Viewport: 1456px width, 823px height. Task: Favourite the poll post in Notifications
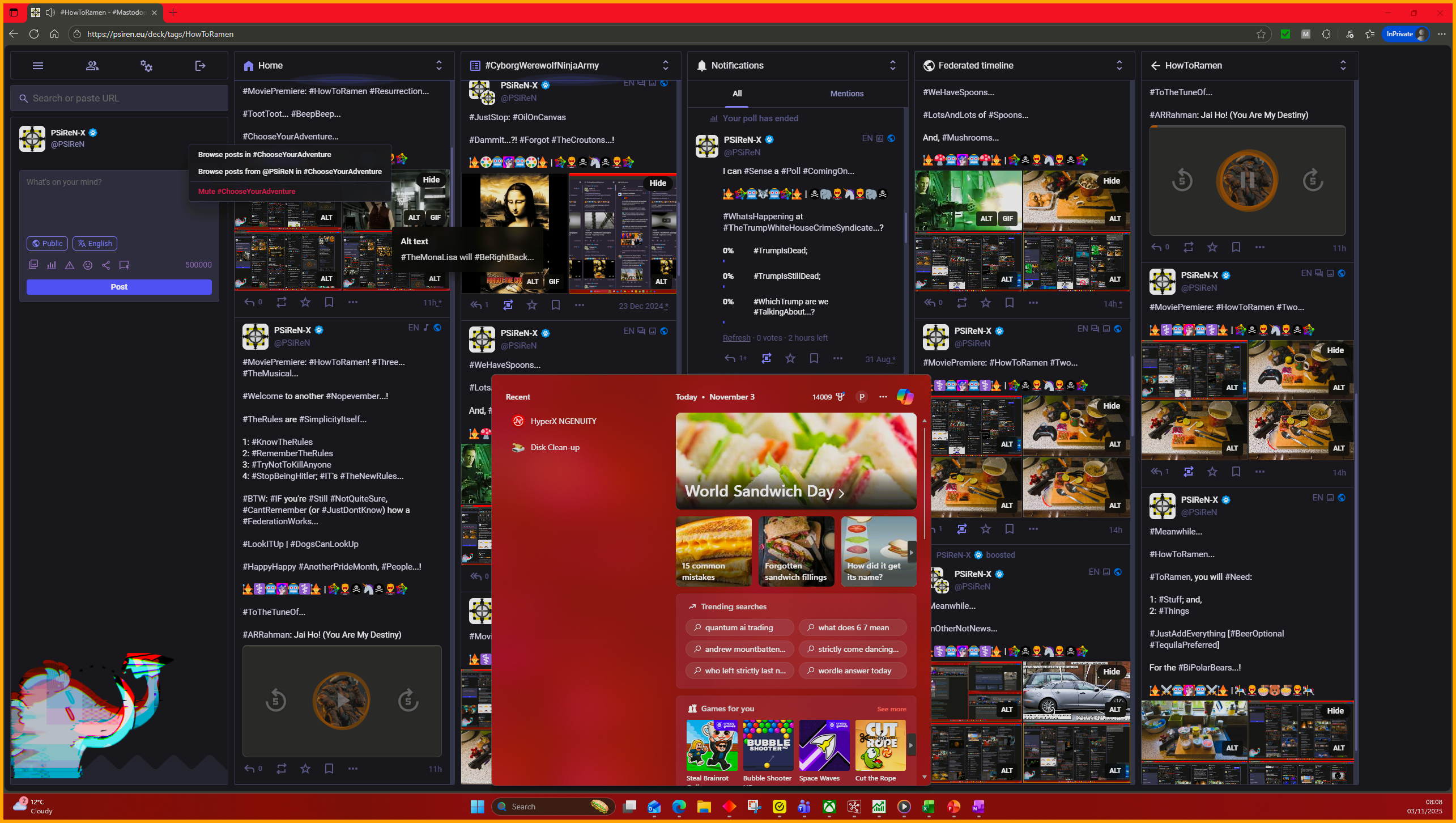[x=790, y=358]
